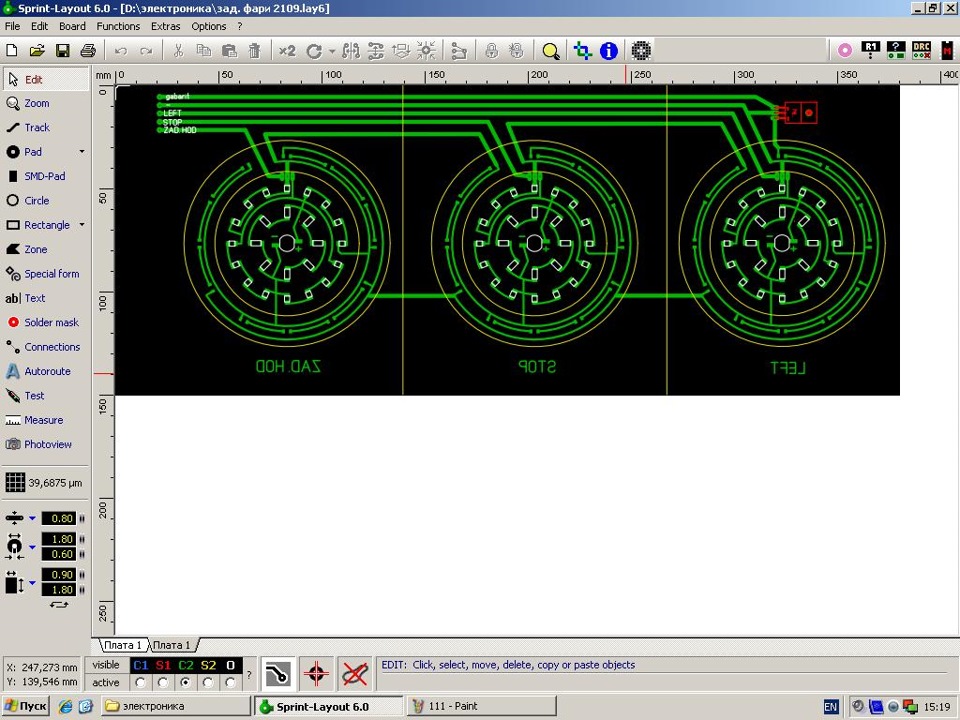Viewport: 960px width, 720px height.
Task: Duplicate selection with x2 icon
Action: (287, 51)
